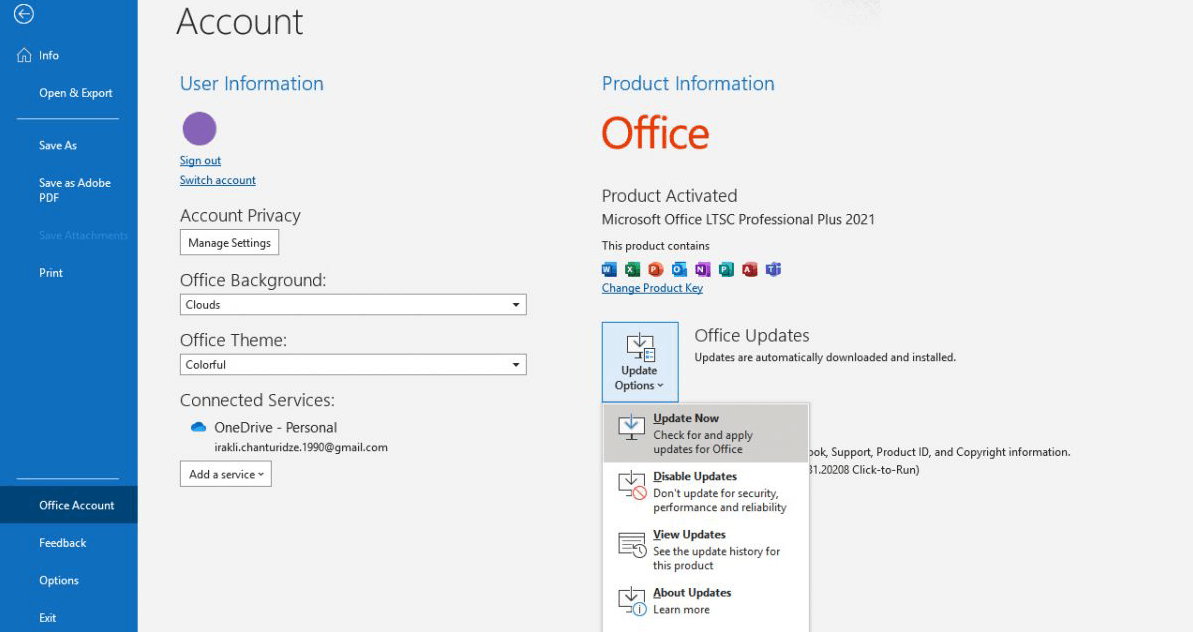Screen dimensions: 1193x632
Task: Click the Outlook app icon
Action: (x=679, y=269)
